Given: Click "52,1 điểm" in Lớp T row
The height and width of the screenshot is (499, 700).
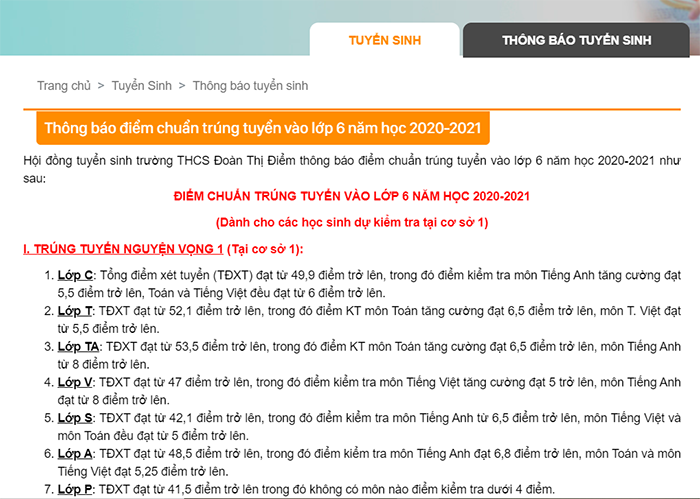Looking at the screenshot, I should pos(197,311).
